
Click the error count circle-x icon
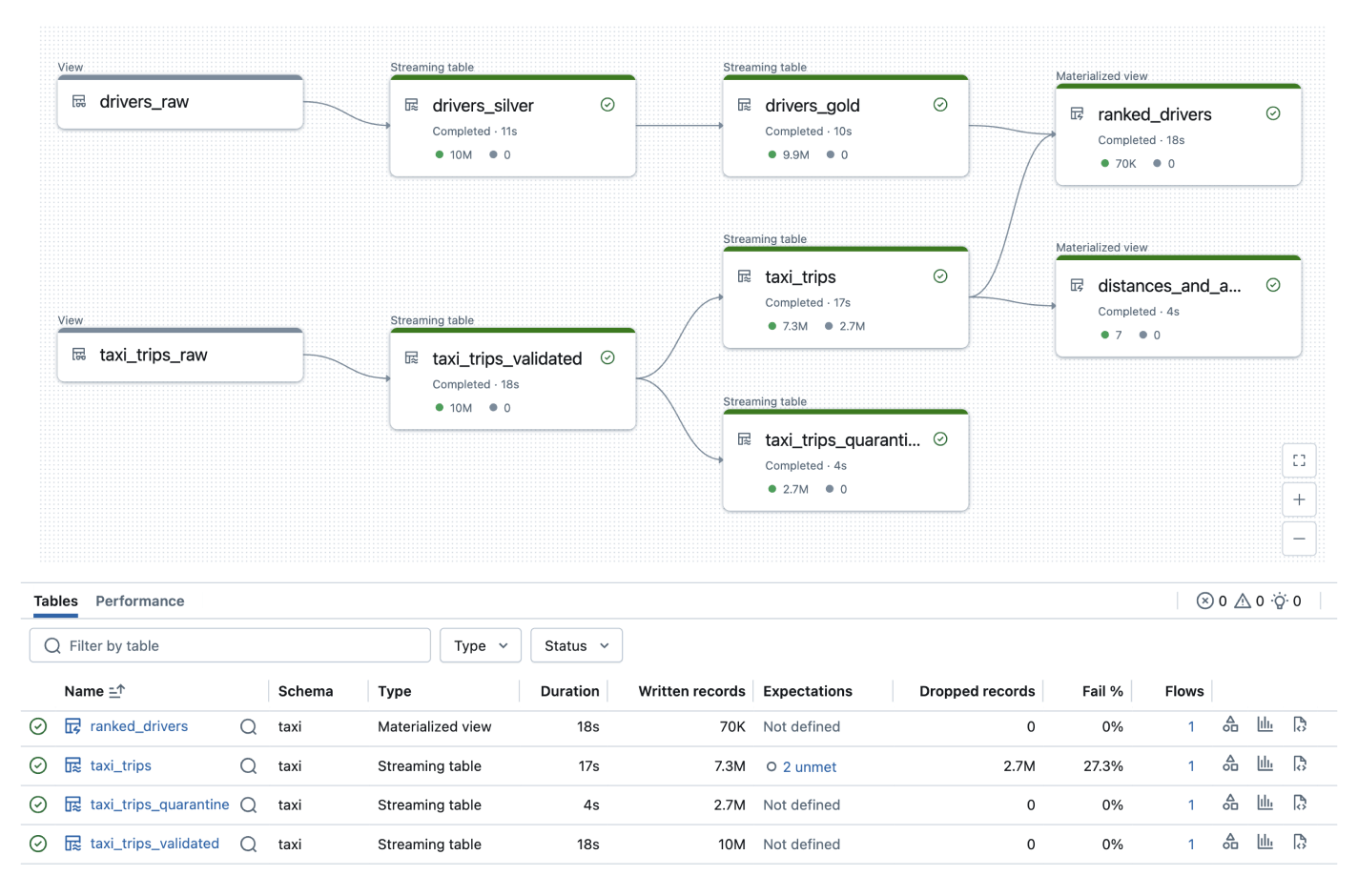(1205, 601)
